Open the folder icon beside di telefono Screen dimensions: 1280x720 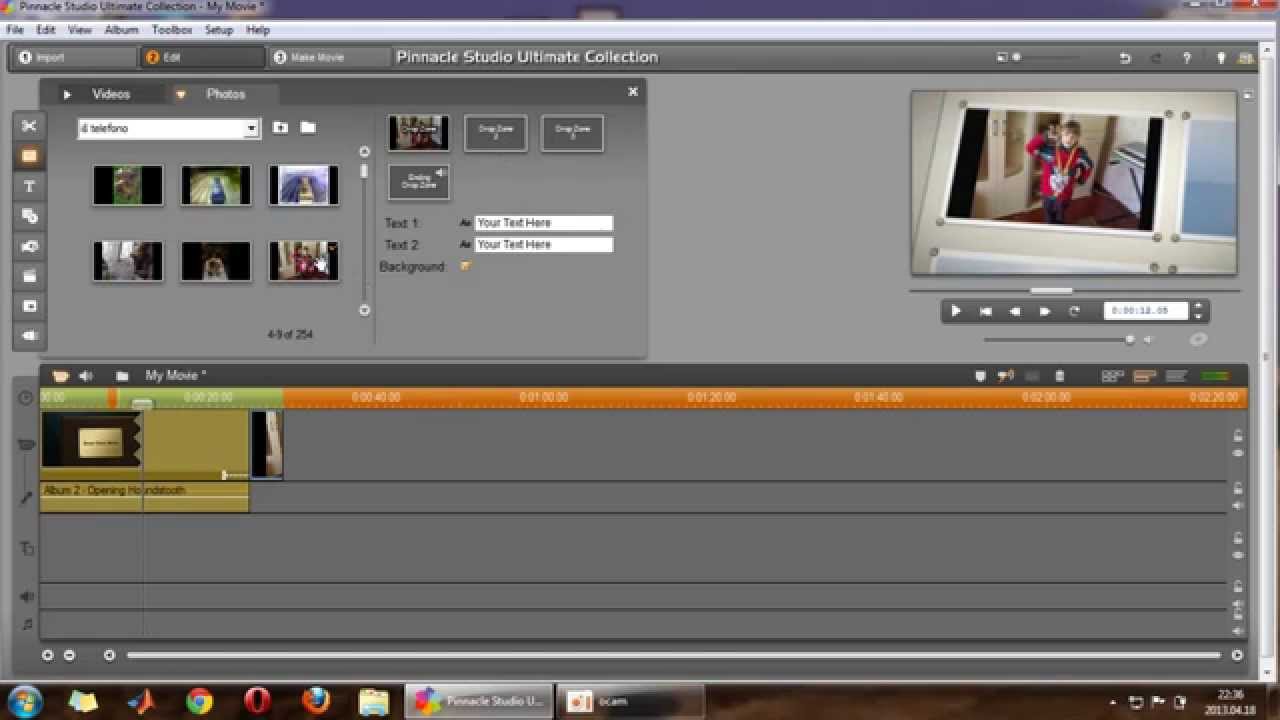(308, 128)
